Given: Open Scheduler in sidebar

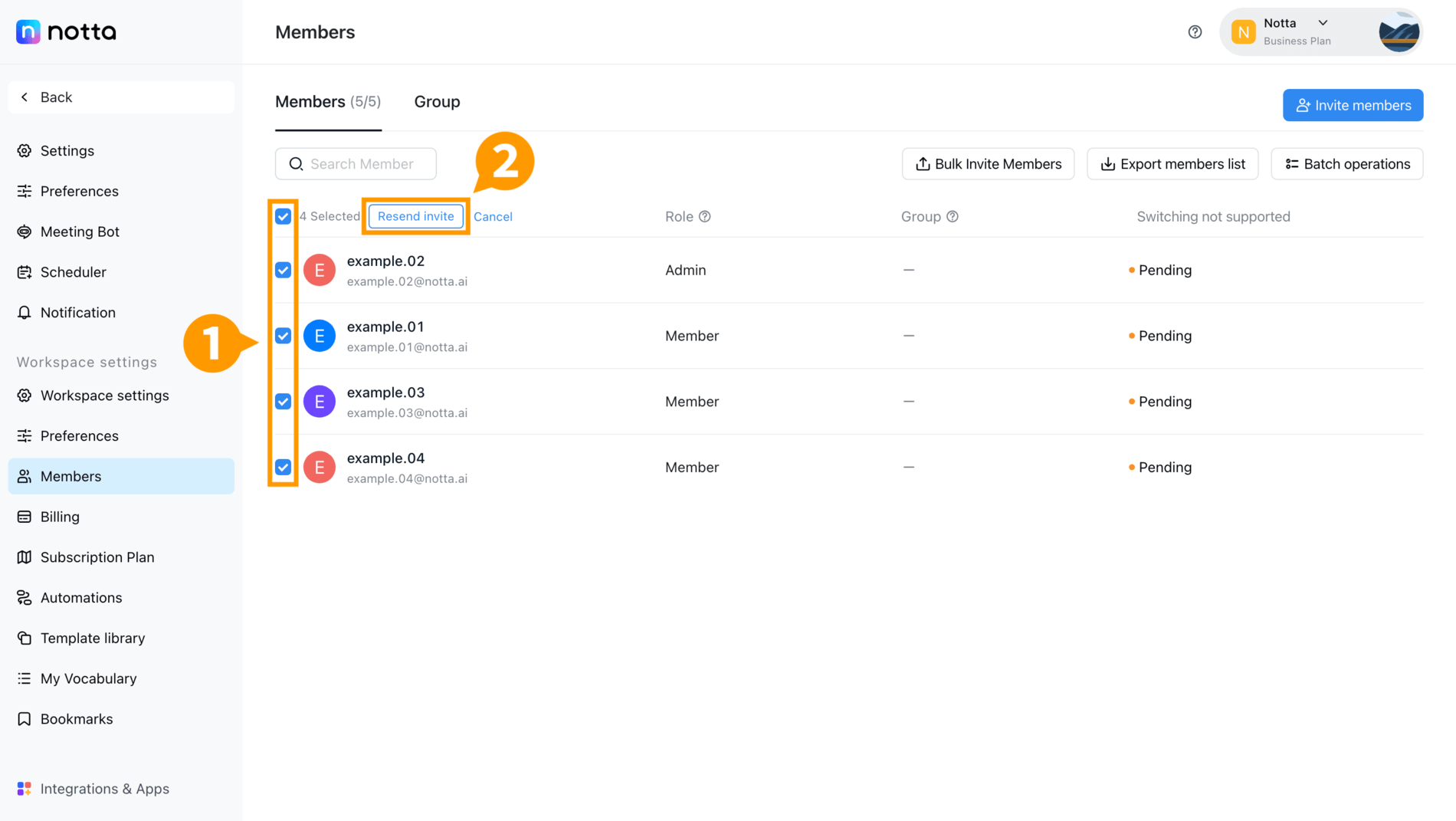Looking at the screenshot, I should point(121,272).
